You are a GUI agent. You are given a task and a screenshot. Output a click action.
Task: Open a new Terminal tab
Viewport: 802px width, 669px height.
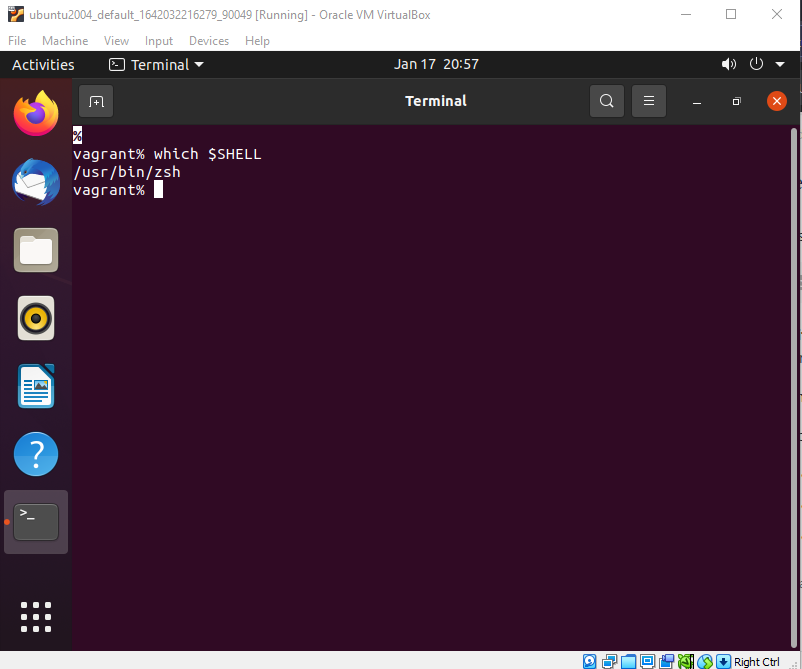click(x=96, y=101)
